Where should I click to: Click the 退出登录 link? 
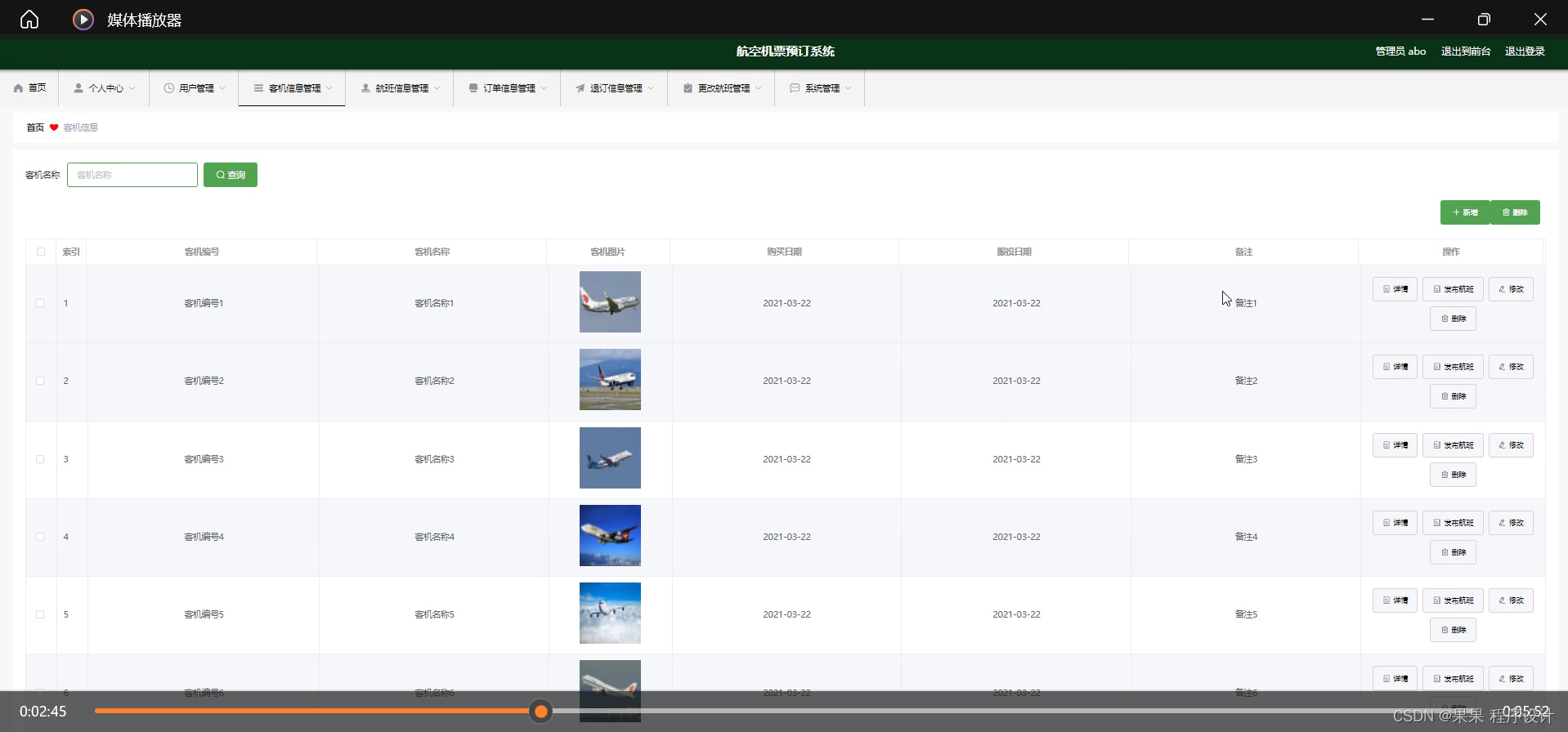(x=1525, y=51)
